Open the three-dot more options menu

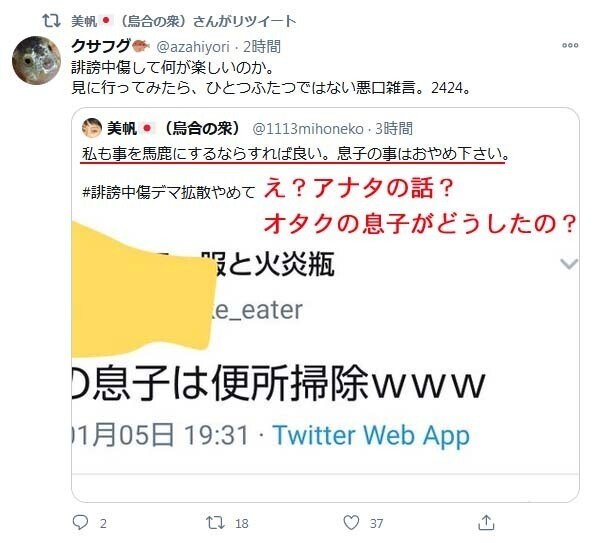(570, 45)
